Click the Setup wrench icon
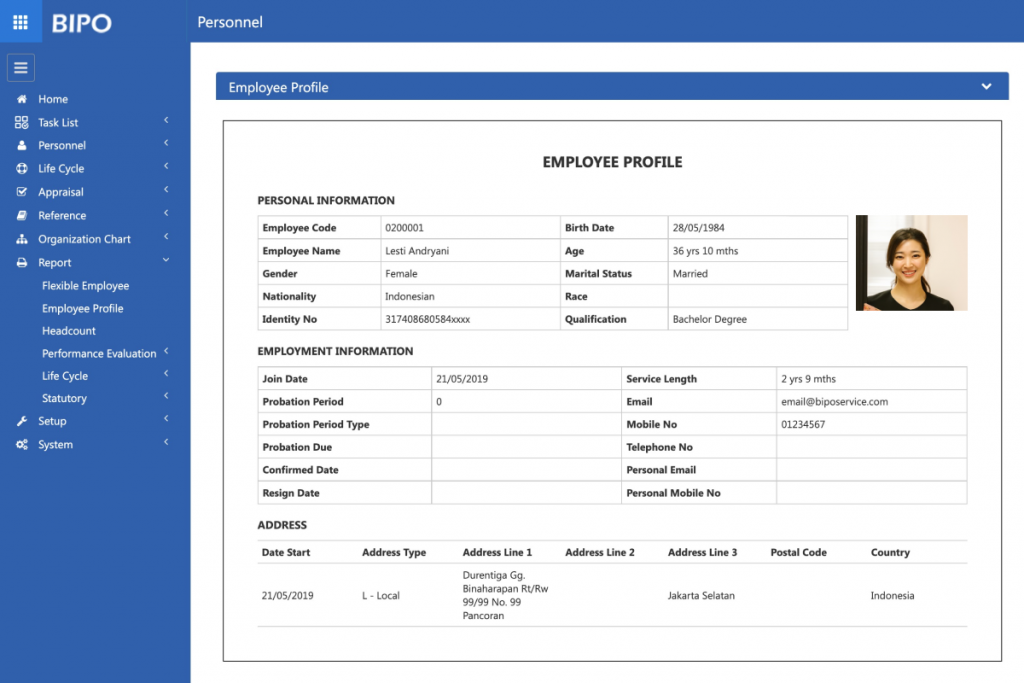 pyautogui.click(x=22, y=421)
